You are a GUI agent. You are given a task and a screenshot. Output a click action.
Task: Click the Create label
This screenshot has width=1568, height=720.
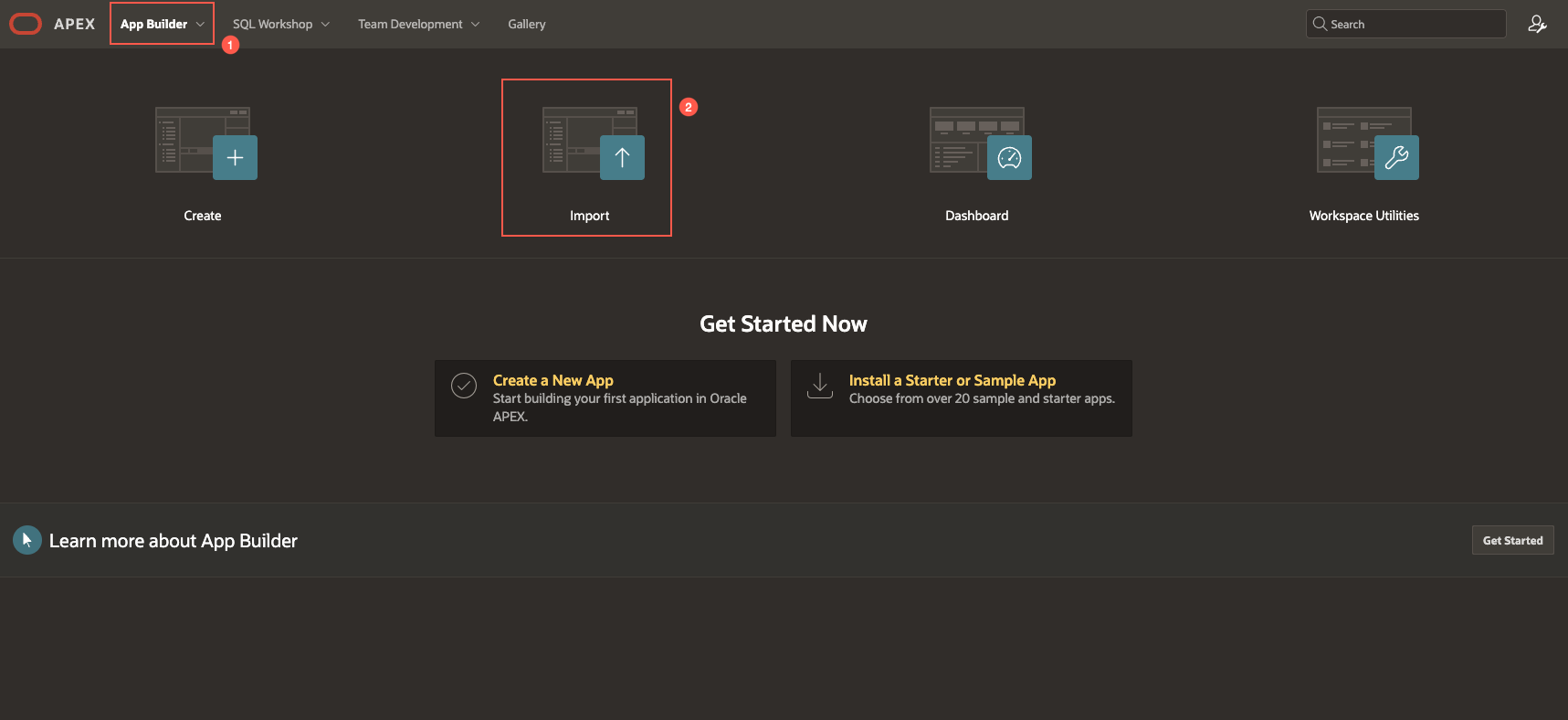tap(203, 216)
